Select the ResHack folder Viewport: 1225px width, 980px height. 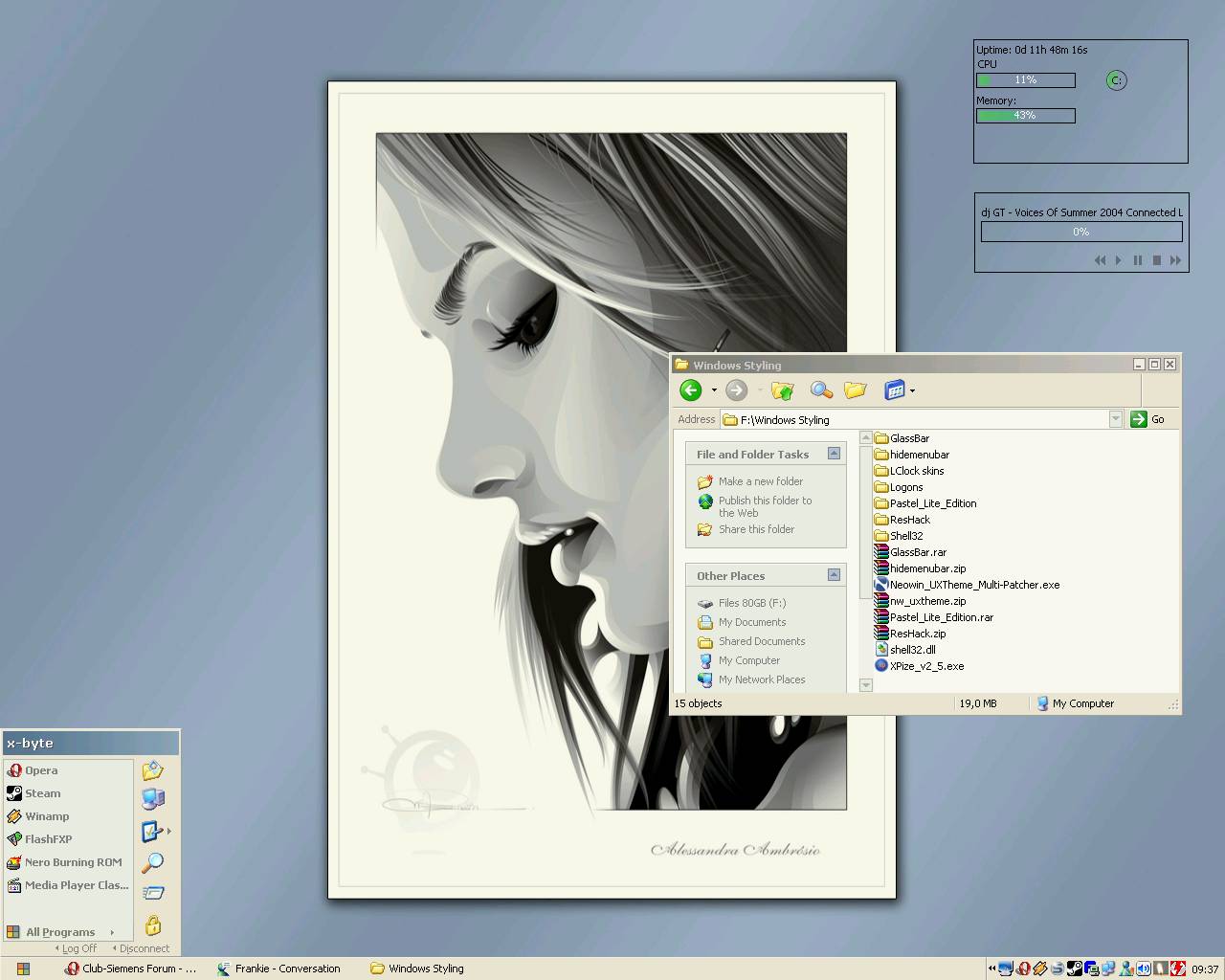[x=902, y=520]
